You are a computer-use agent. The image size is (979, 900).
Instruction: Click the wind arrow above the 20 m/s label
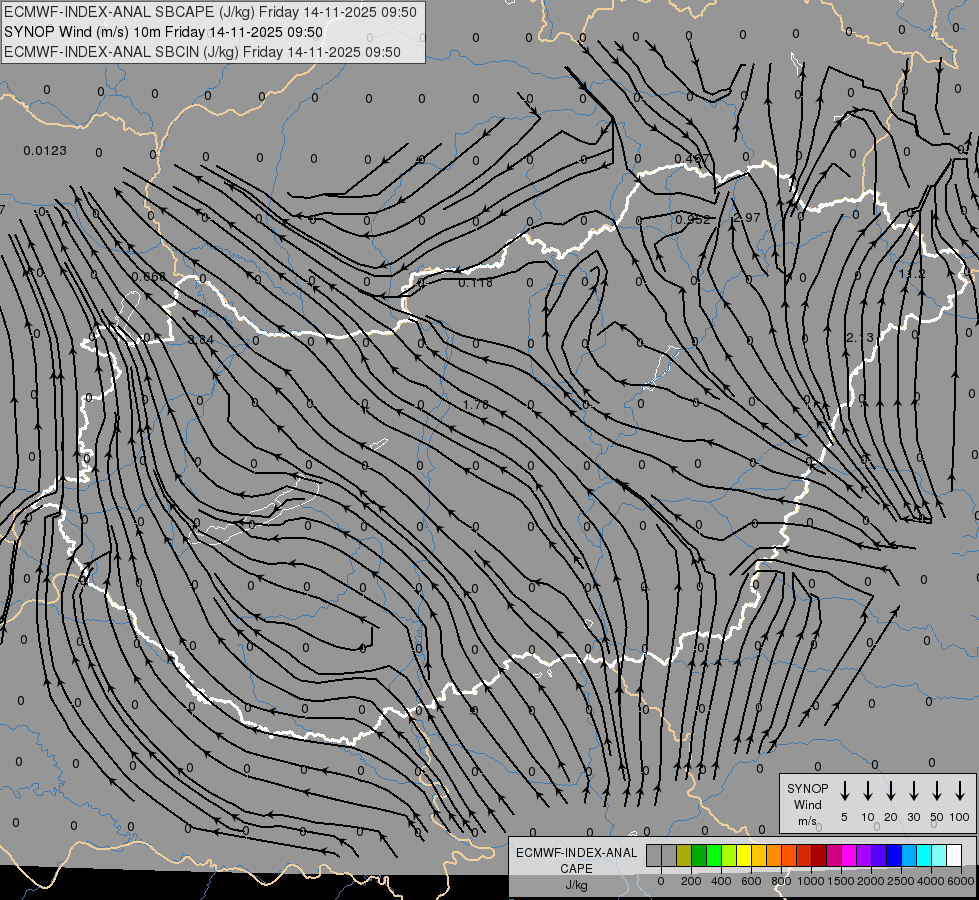(891, 791)
